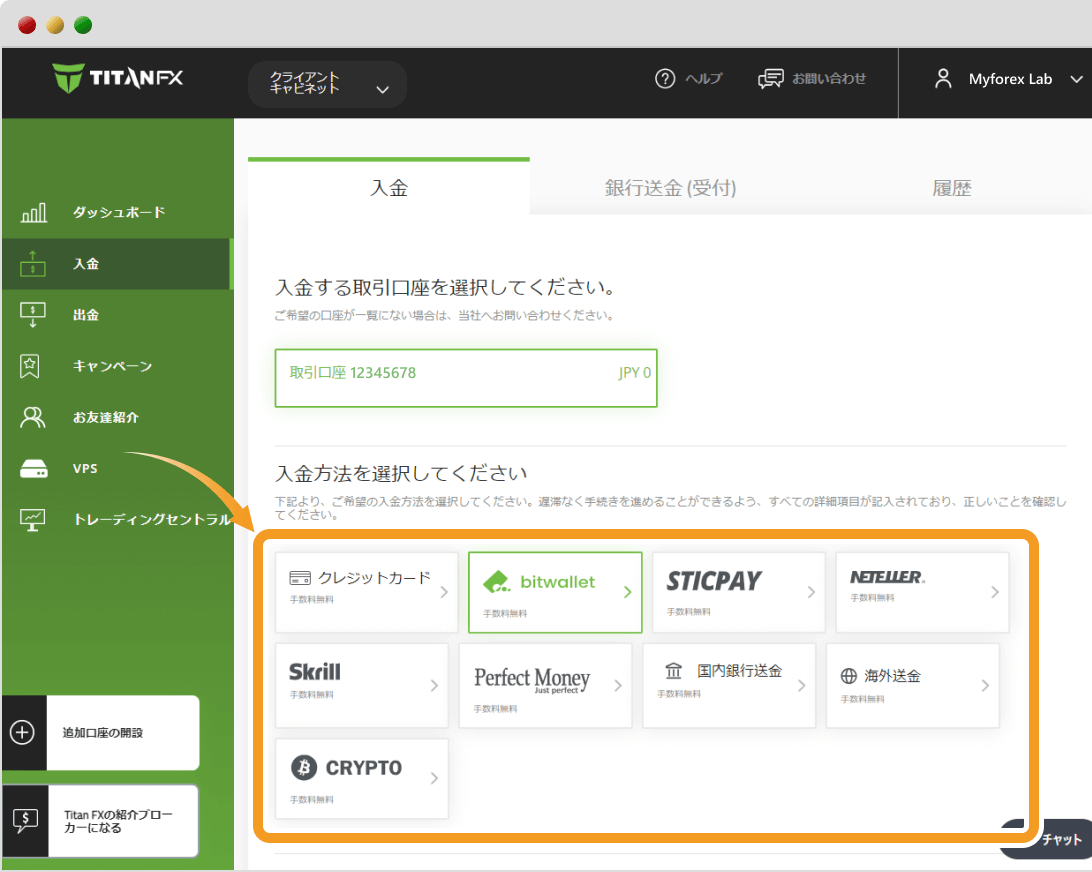Switch to the 銀行送金 (受付) tab

[x=670, y=187]
